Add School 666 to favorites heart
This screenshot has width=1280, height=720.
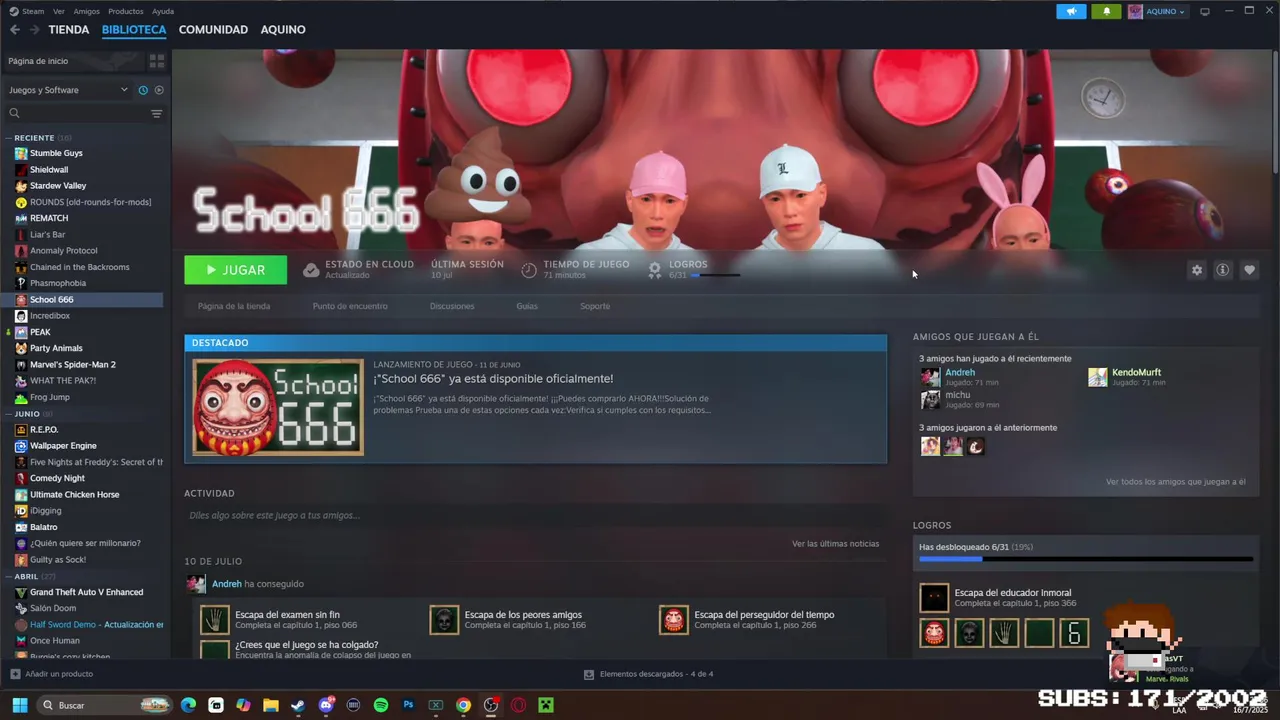[1249, 270]
